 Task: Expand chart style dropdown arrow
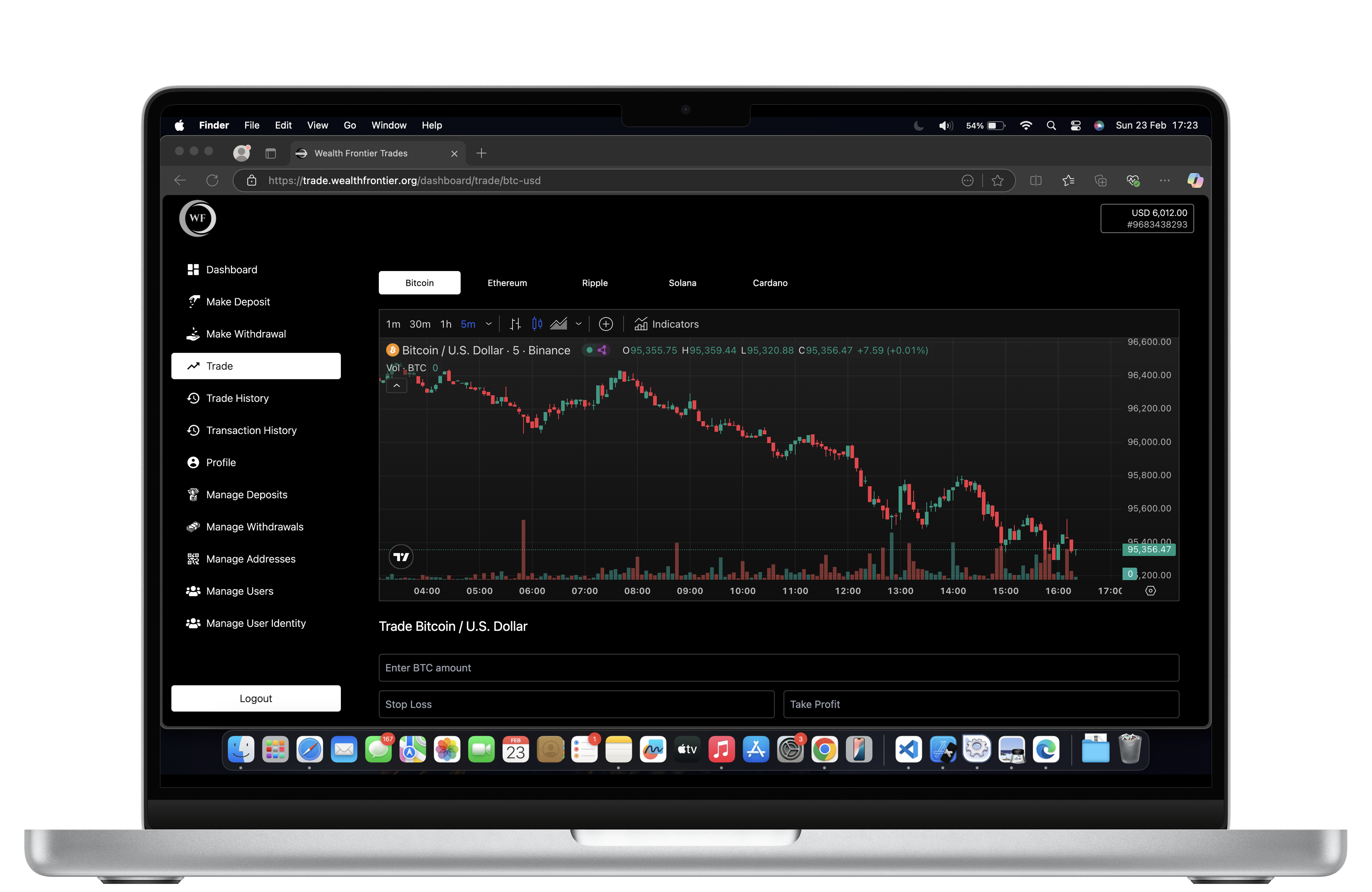[579, 324]
